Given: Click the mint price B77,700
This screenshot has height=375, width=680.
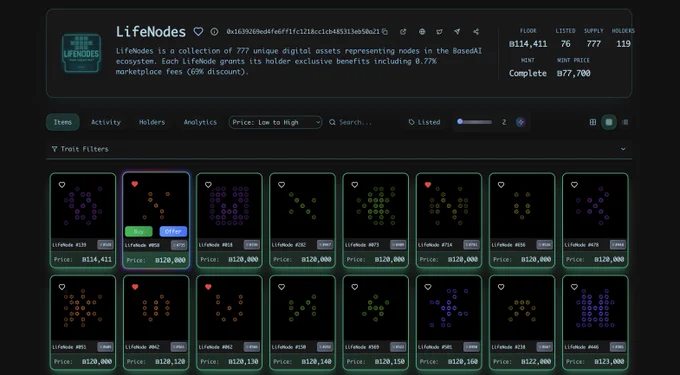Looking at the screenshot, I should point(574,73).
